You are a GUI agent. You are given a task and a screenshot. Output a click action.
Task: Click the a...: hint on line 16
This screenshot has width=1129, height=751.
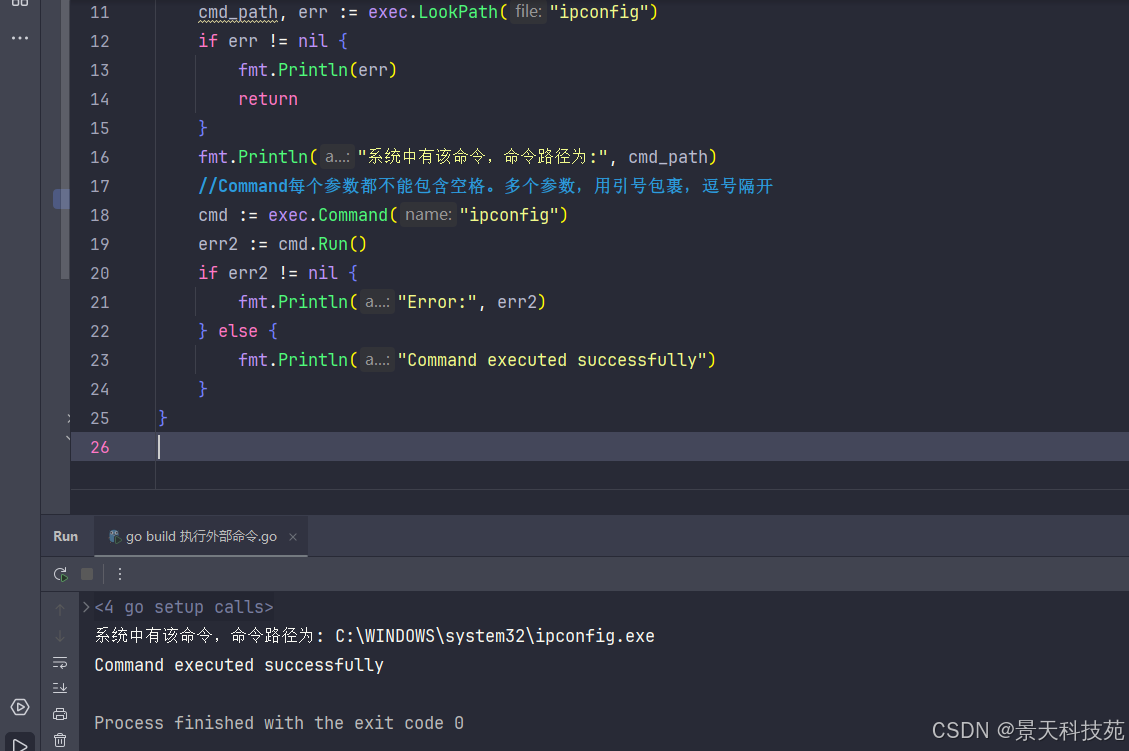[337, 156]
